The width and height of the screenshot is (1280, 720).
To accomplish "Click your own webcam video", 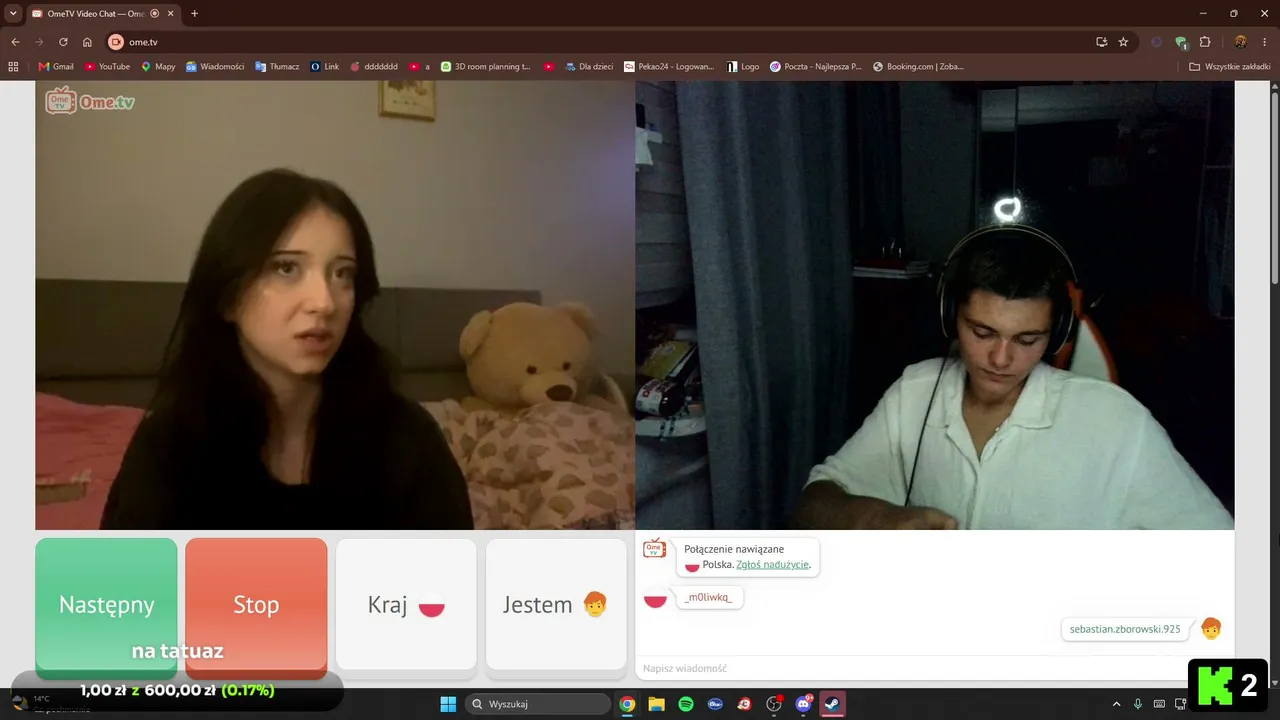I will tap(935, 305).
